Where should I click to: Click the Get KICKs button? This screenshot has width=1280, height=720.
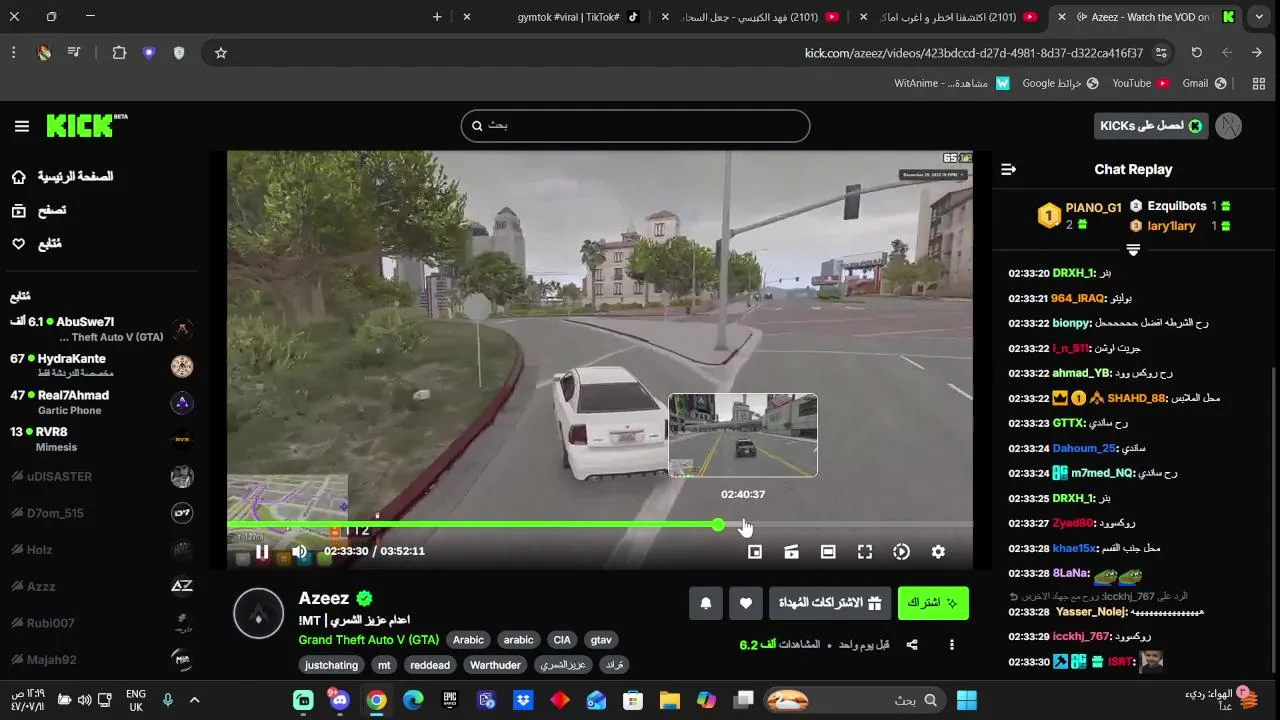1151,126
